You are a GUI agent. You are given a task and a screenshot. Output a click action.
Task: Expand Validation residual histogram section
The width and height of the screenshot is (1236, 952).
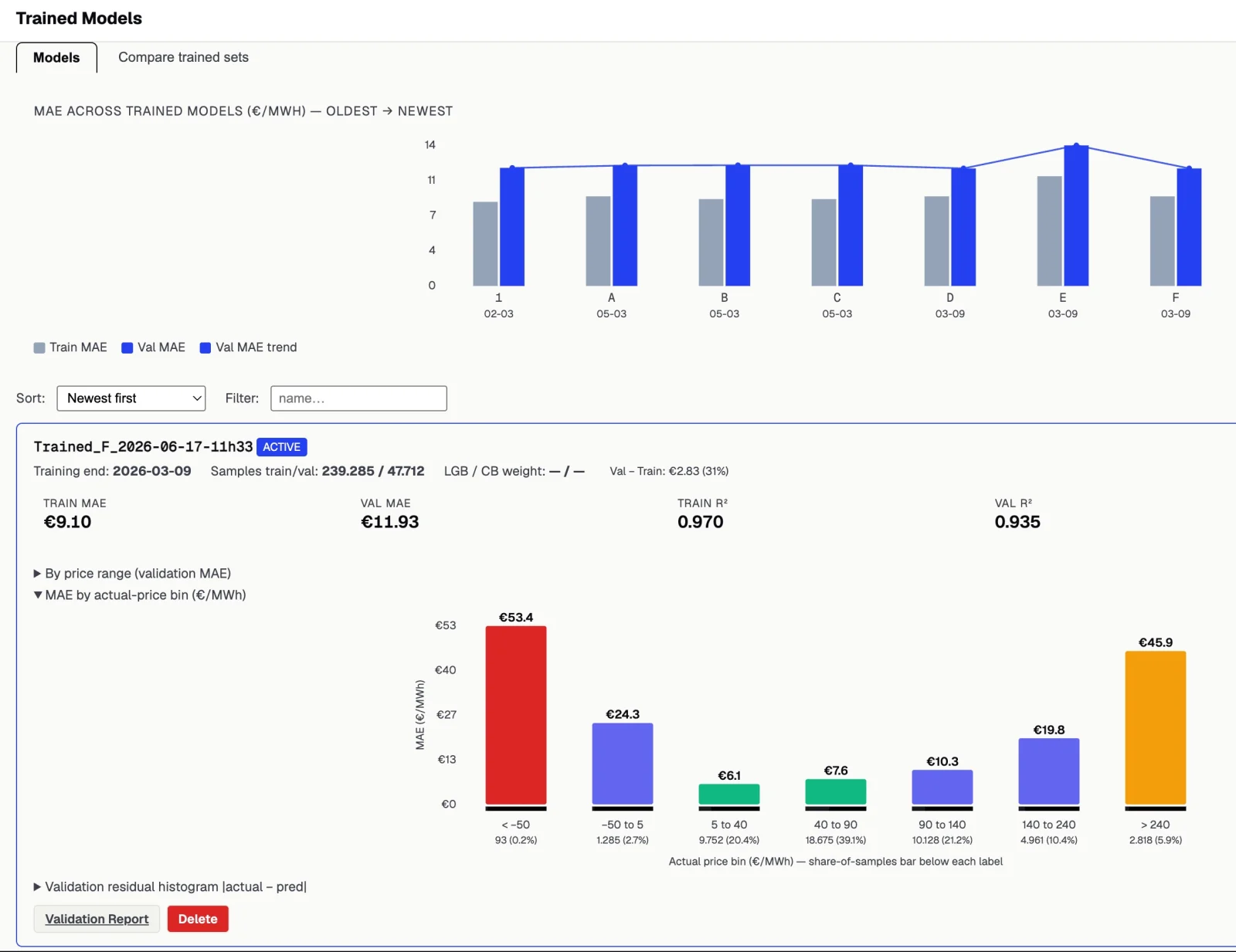pos(170,887)
